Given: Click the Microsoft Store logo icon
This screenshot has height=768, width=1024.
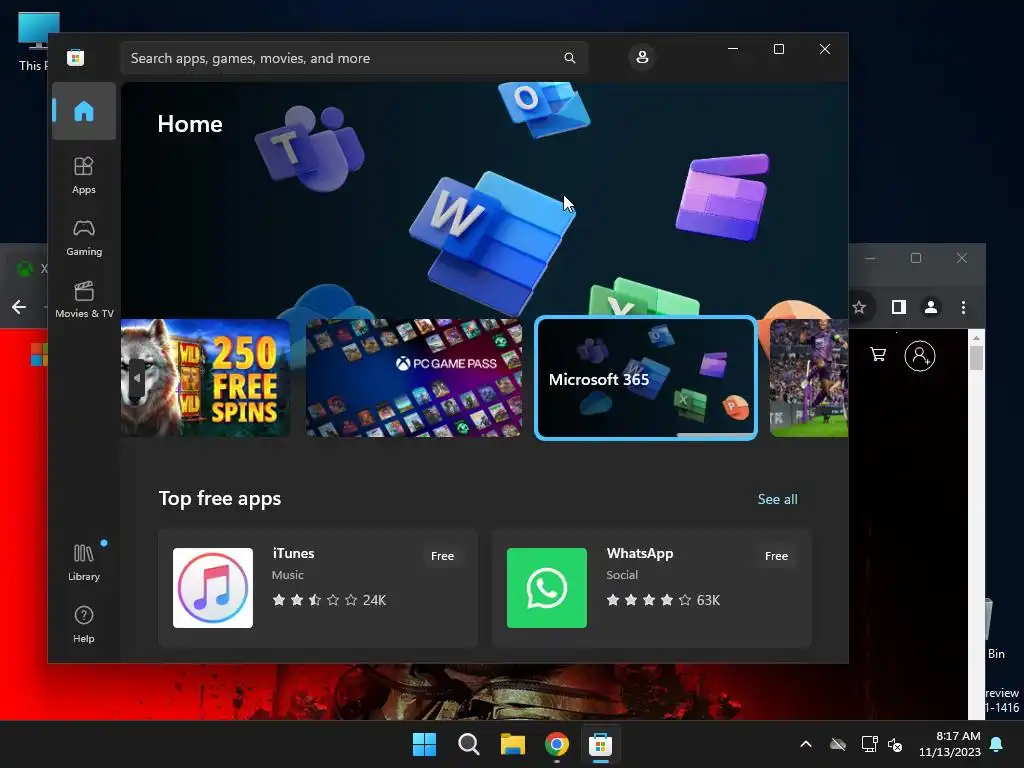Looking at the screenshot, I should (x=76, y=57).
